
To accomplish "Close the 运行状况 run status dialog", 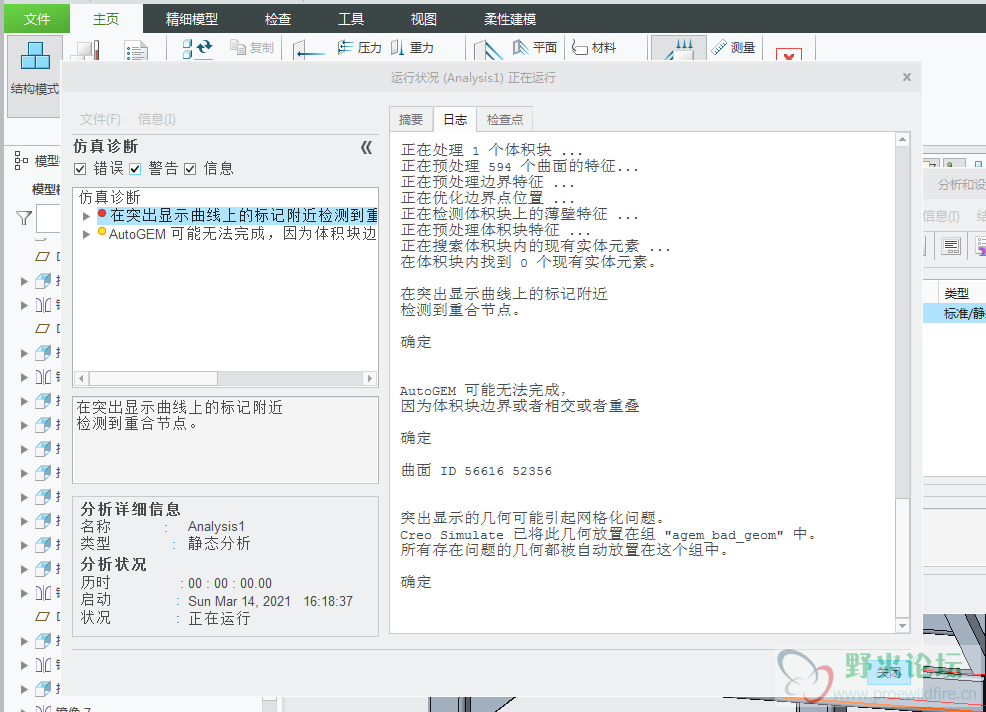I will pyautogui.click(x=907, y=77).
